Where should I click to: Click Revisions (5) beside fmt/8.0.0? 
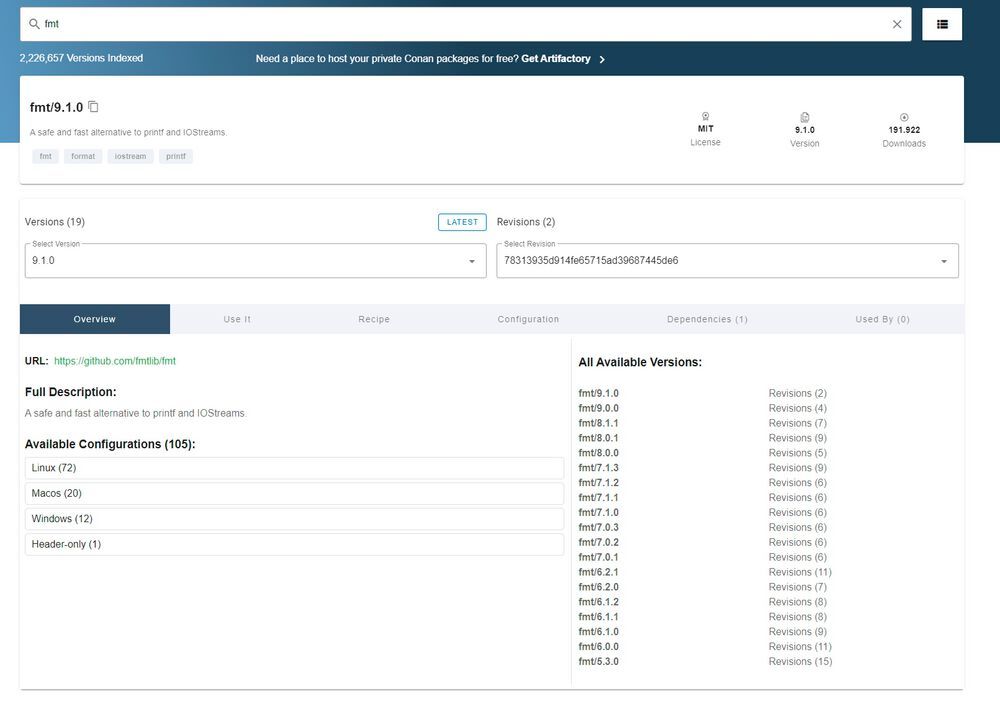[797, 453]
